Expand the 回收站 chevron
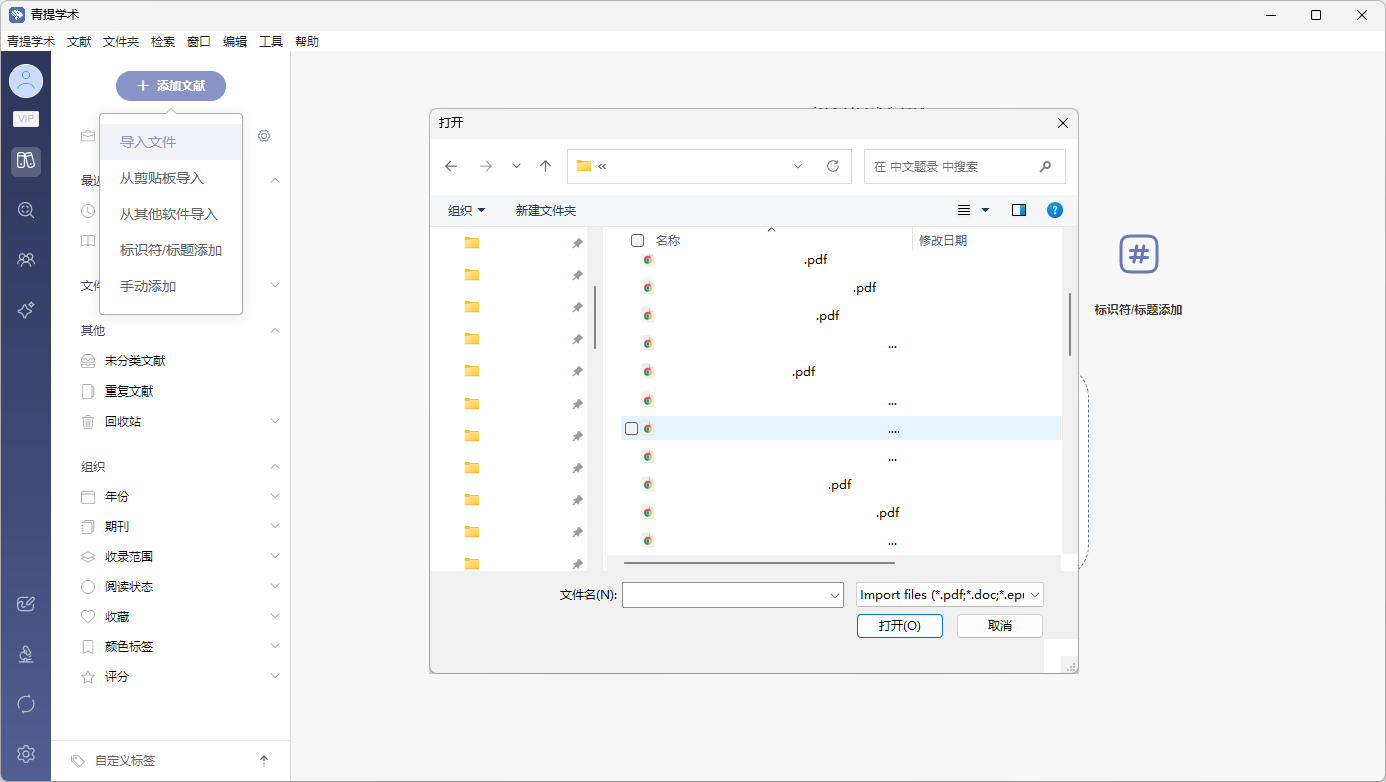This screenshot has height=782, width=1386. click(275, 421)
